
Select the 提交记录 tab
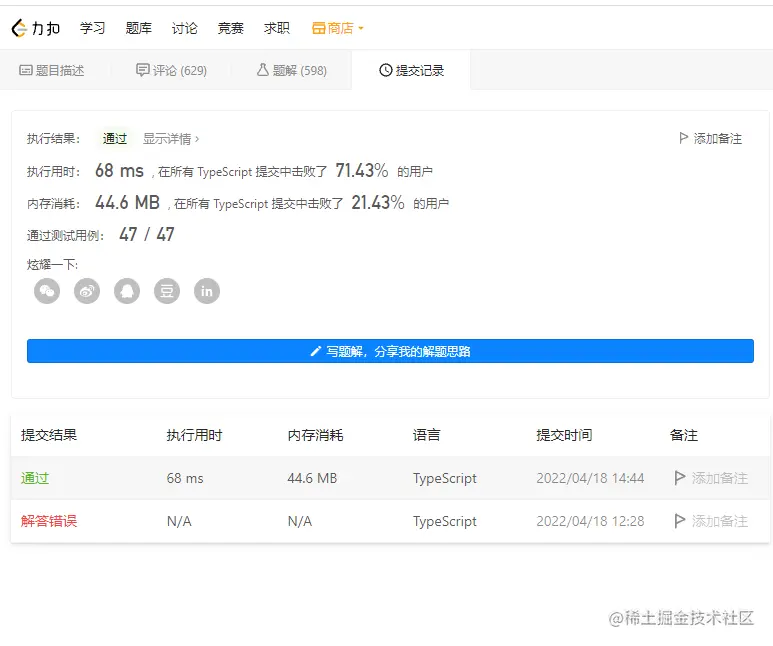[x=412, y=71]
